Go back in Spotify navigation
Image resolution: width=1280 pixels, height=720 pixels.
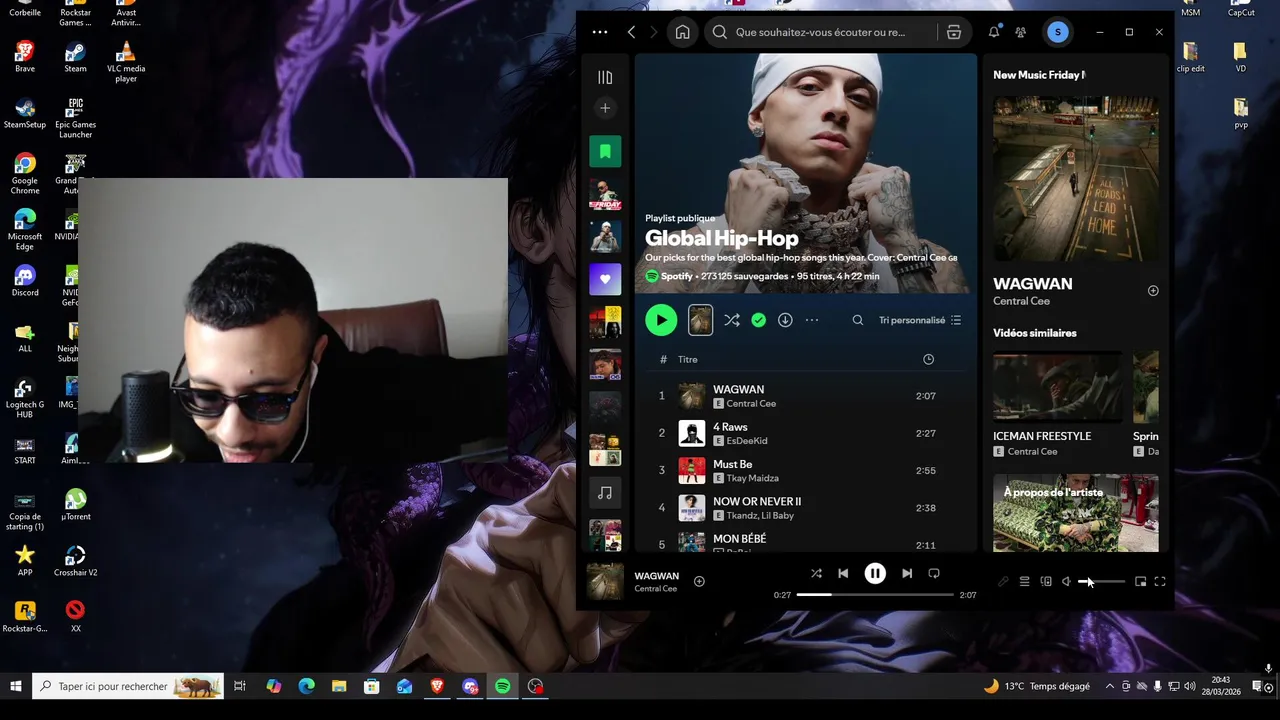[631, 32]
